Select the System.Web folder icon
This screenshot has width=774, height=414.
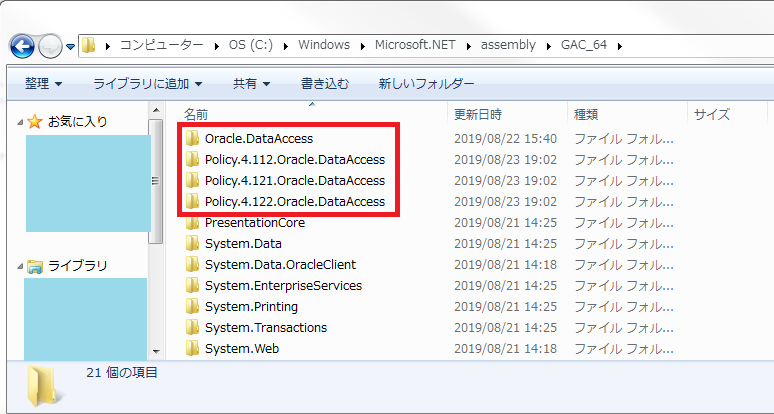click(x=192, y=349)
